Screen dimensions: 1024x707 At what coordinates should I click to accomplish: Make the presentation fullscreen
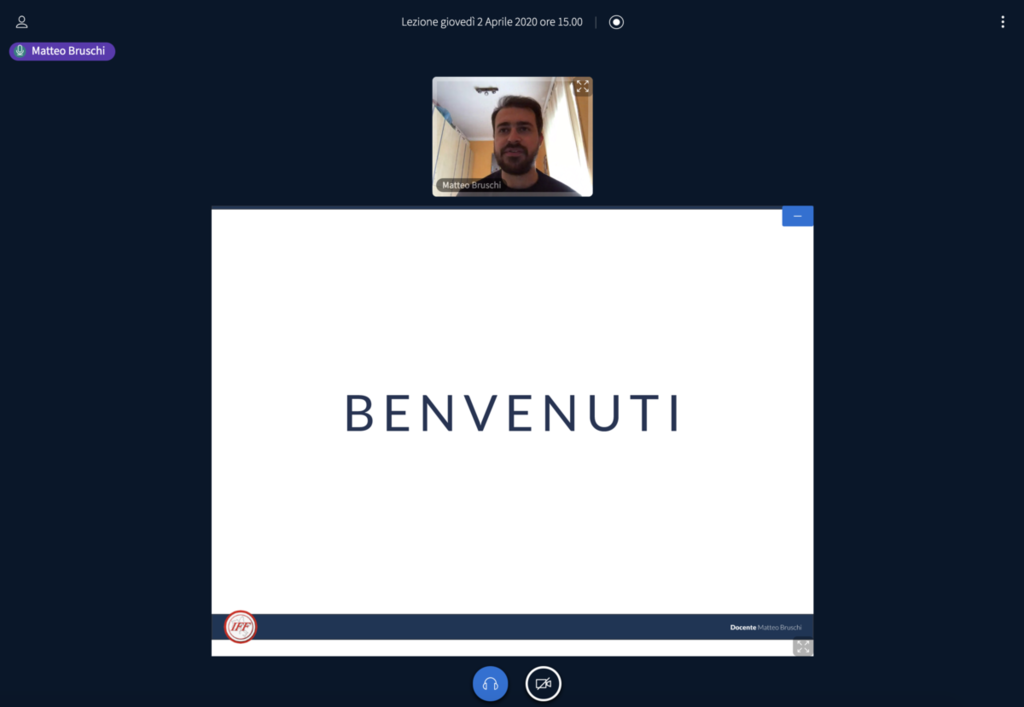click(803, 647)
